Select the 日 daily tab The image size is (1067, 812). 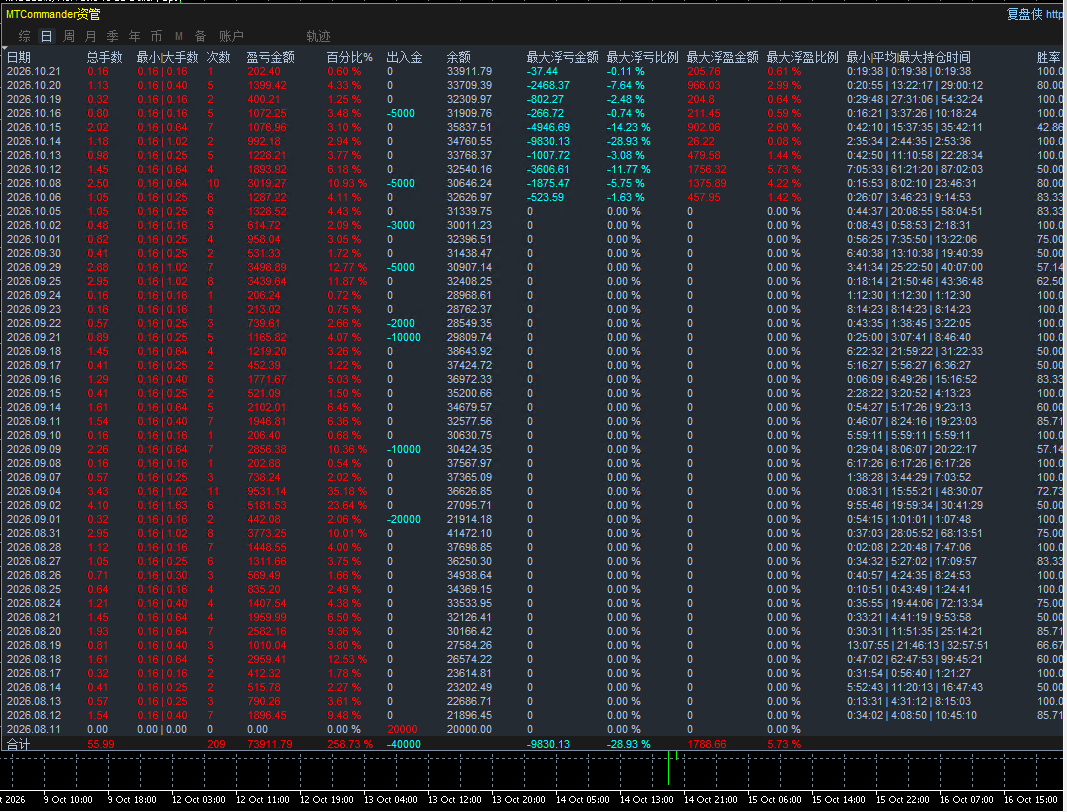click(46, 36)
